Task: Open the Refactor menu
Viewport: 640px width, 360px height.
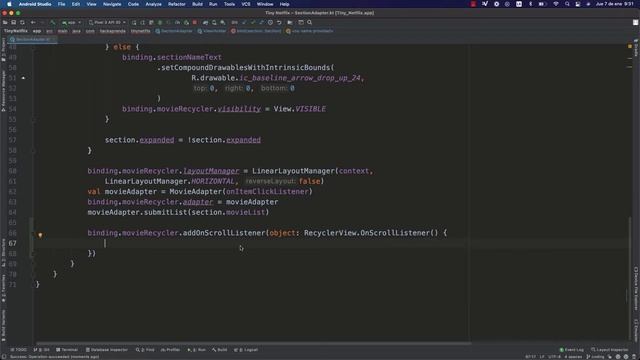Action: pos(177,4)
